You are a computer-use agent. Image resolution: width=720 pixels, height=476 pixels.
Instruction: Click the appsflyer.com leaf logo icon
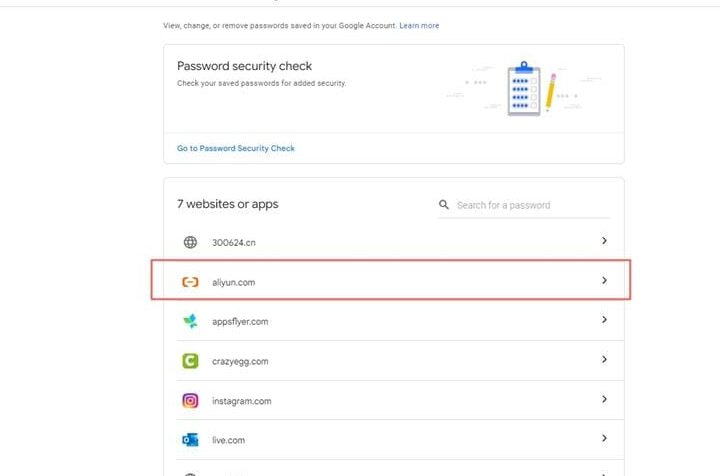pyautogui.click(x=190, y=321)
